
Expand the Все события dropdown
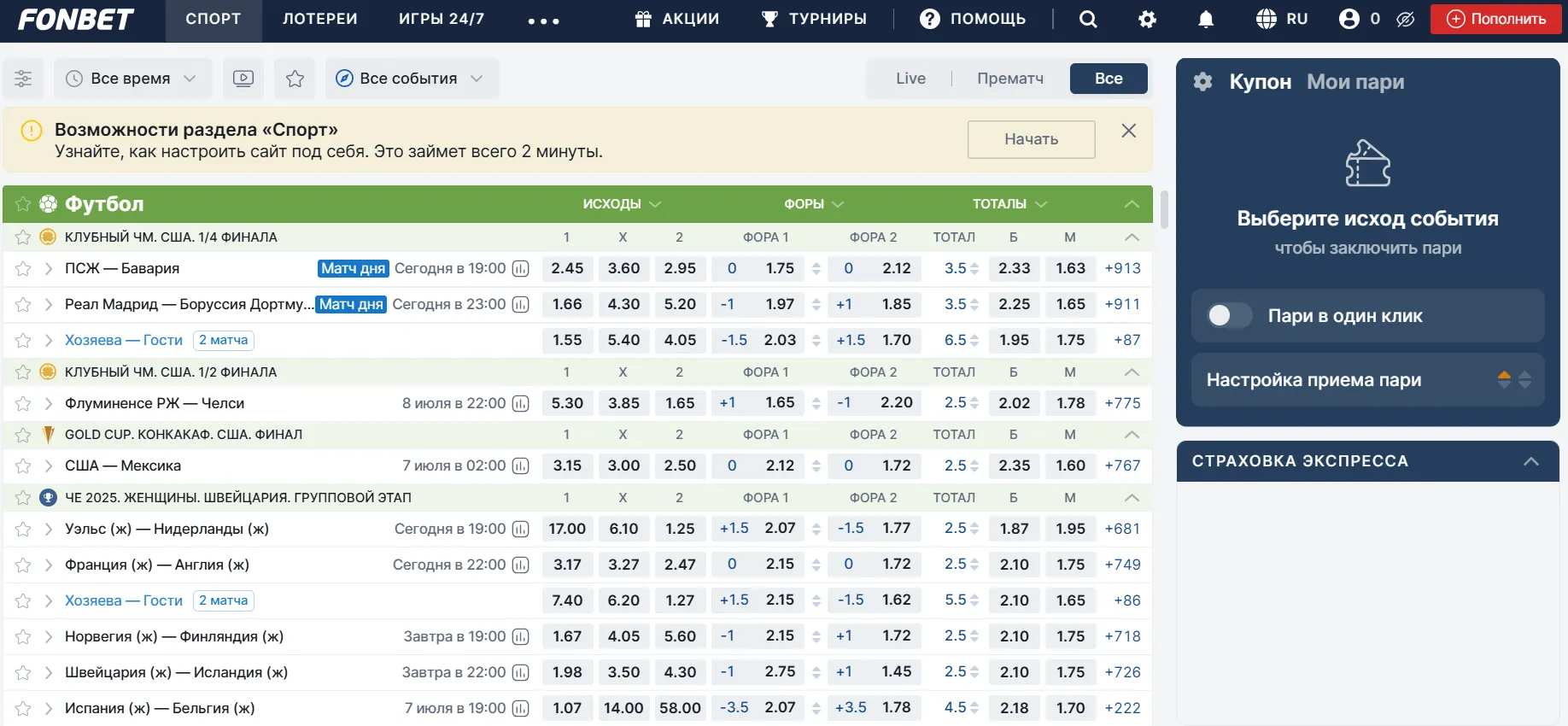(x=412, y=79)
